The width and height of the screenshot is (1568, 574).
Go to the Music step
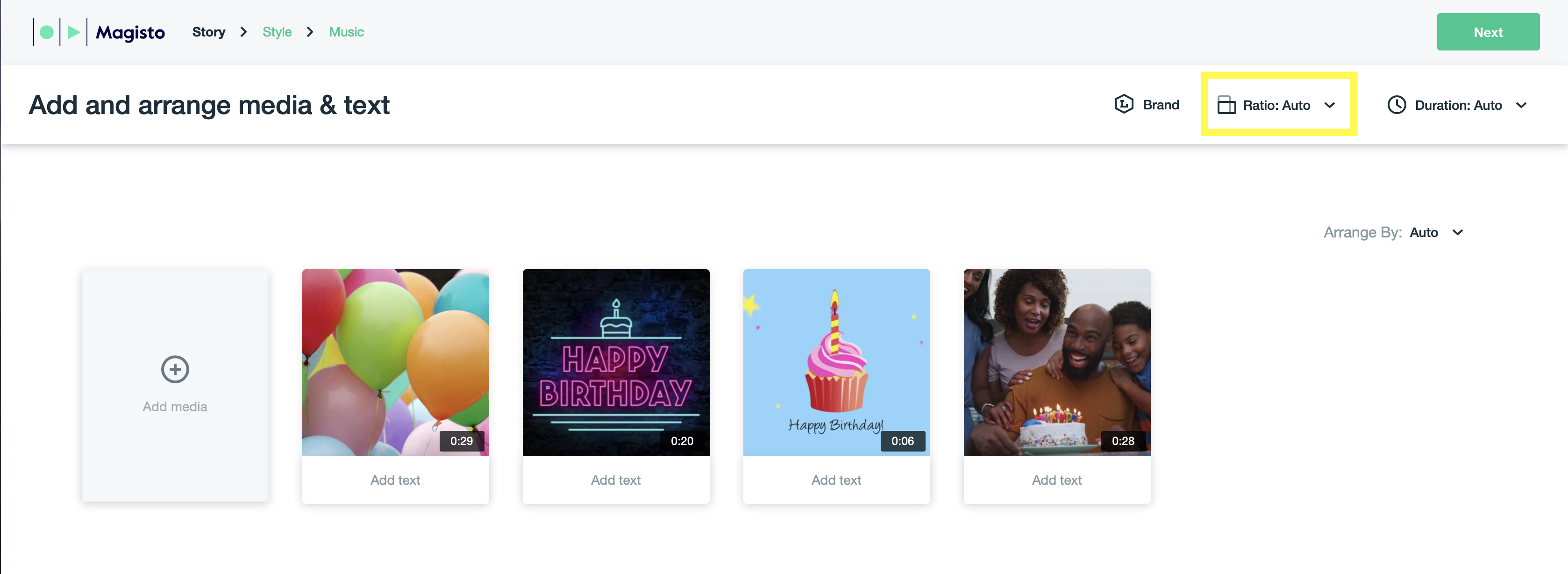[x=346, y=32]
